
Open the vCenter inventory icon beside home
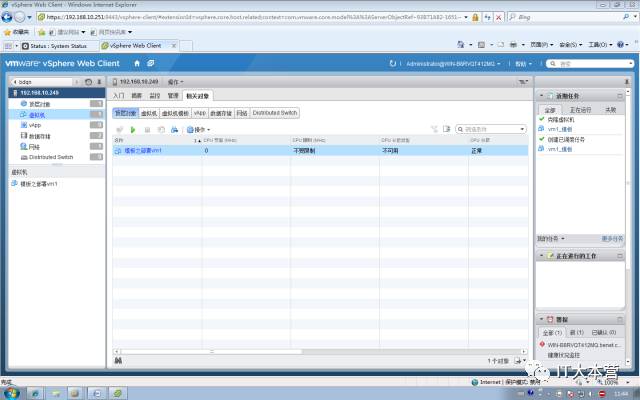(151, 63)
